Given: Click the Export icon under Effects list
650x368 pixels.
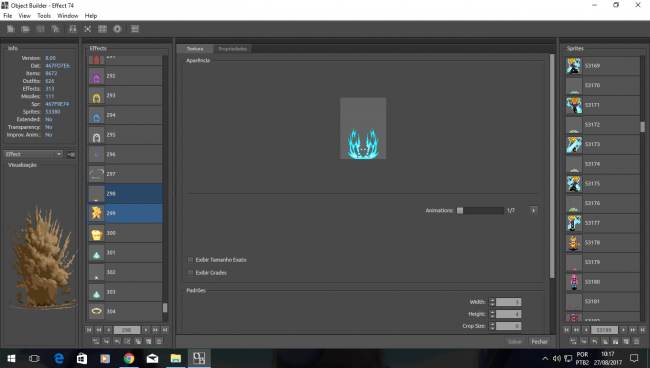Looking at the screenshot, I should tap(117, 341).
